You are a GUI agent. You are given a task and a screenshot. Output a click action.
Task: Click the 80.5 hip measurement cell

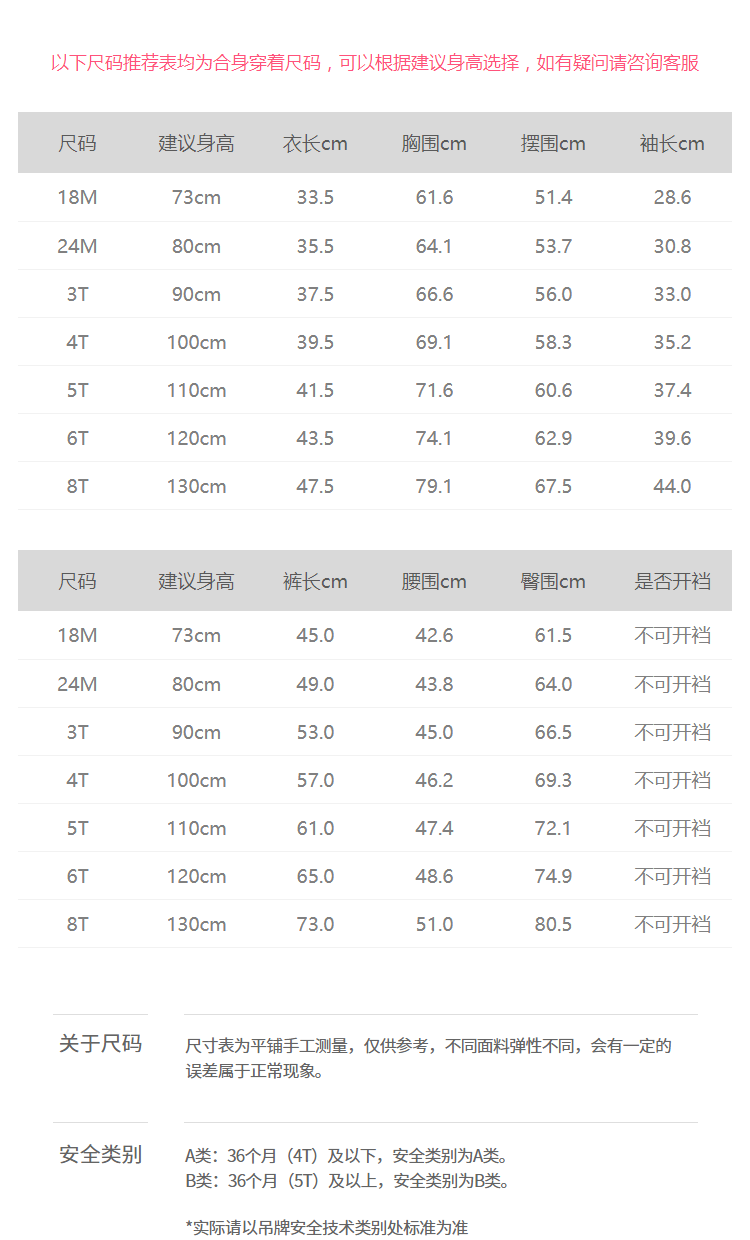point(553,924)
